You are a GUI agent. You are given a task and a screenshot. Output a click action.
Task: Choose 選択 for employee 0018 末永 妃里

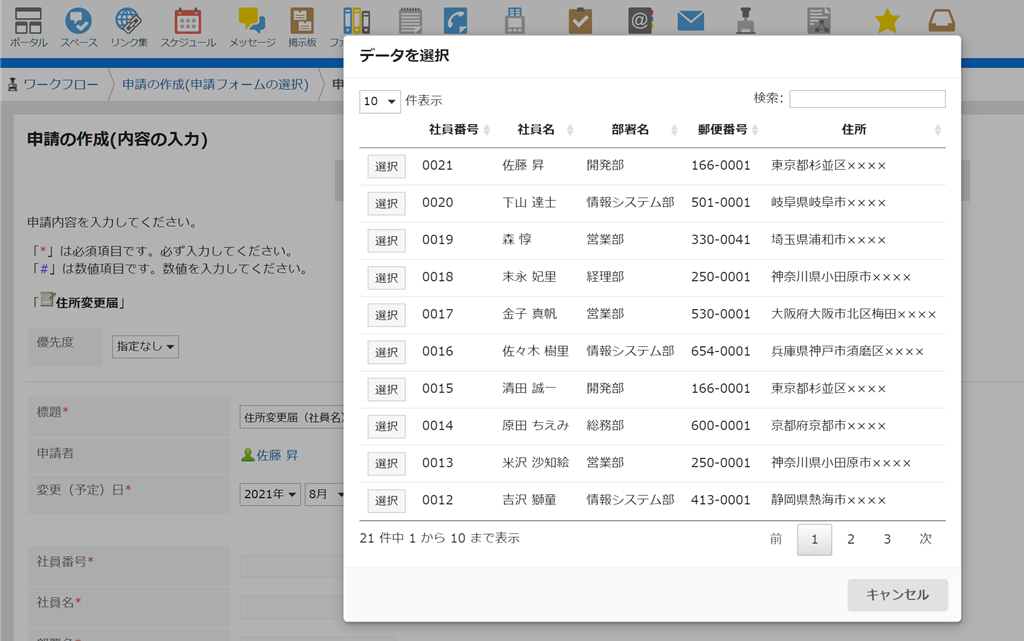(x=387, y=278)
